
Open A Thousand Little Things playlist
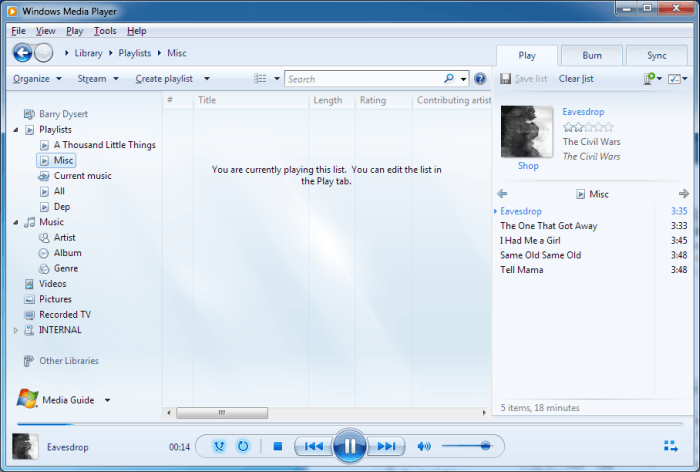(104, 145)
